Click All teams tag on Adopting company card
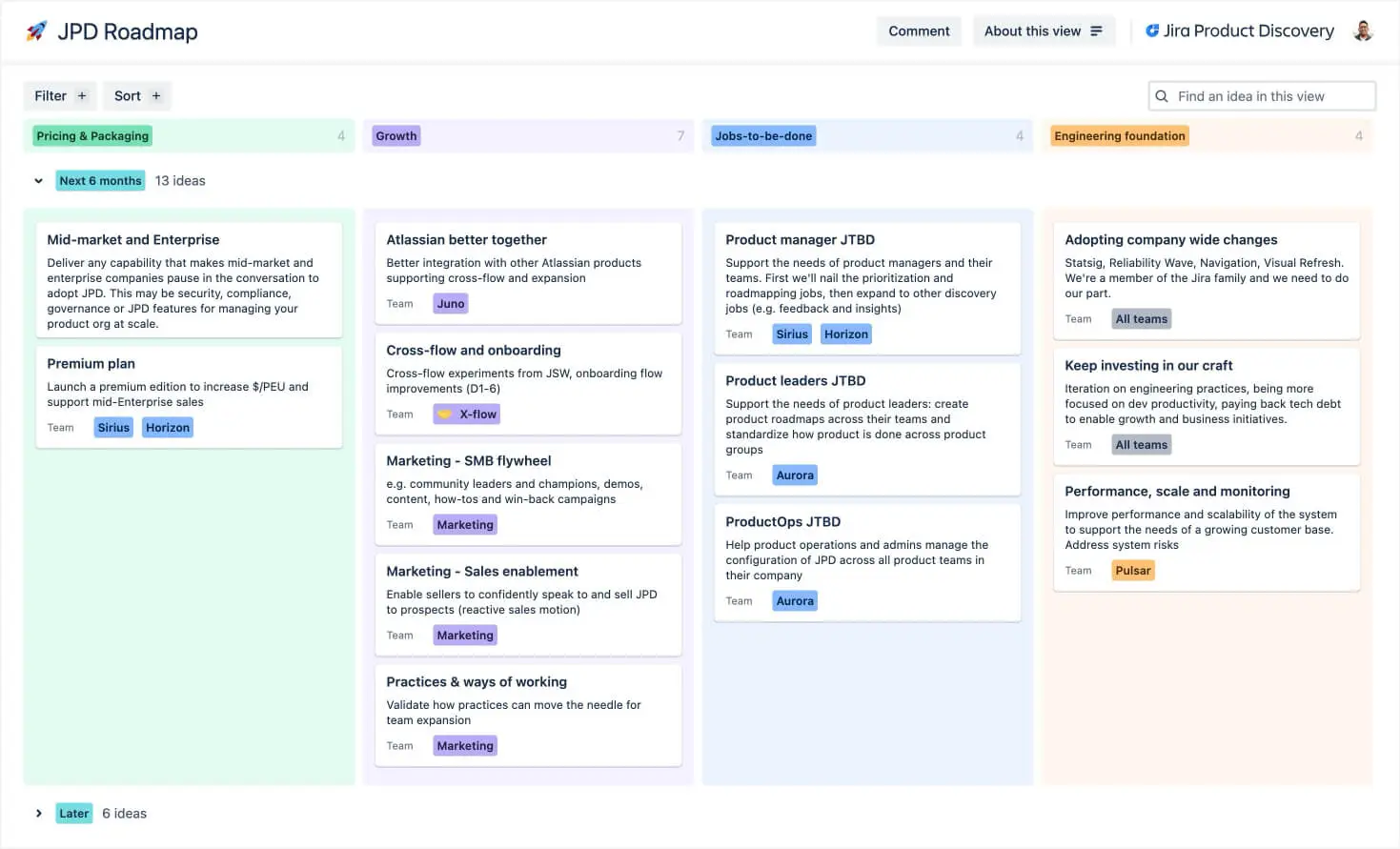The width and height of the screenshot is (1400, 849). pos(1142,319)
